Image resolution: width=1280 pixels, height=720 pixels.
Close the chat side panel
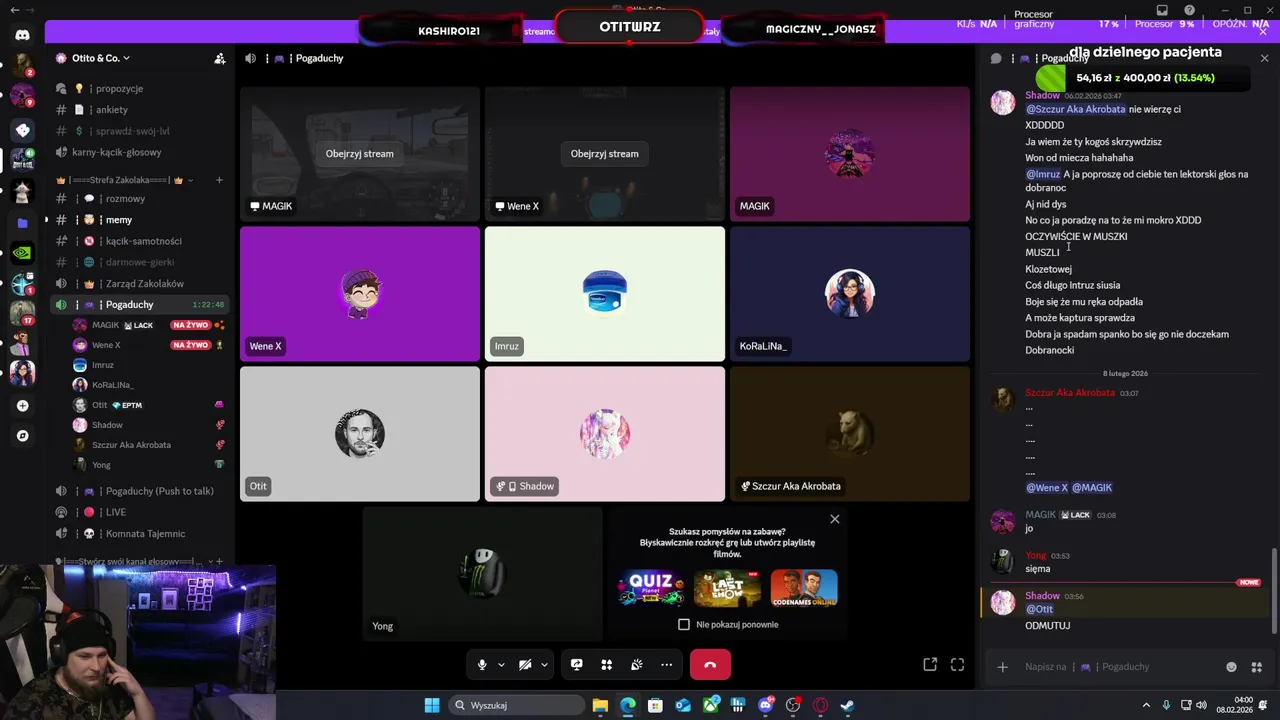pyautogui.click(x=1264, y=58)
